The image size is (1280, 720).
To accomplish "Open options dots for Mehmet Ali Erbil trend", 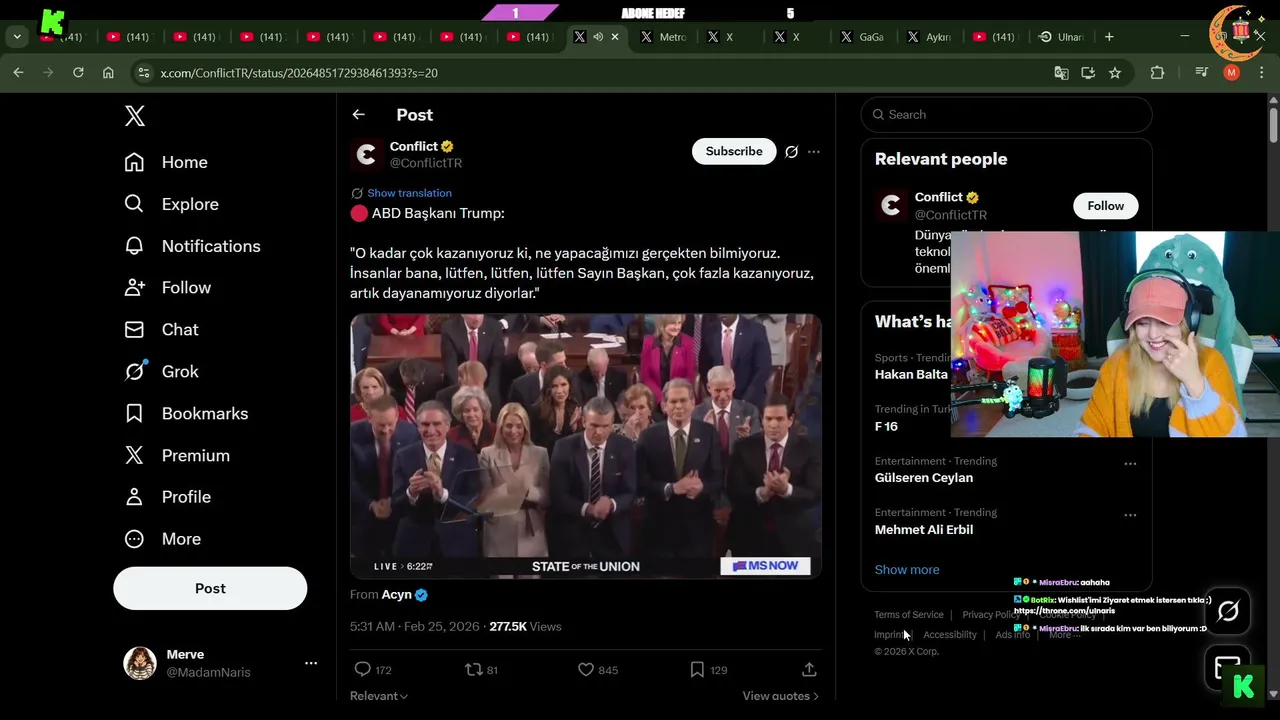I will (x=1130, y=515).
